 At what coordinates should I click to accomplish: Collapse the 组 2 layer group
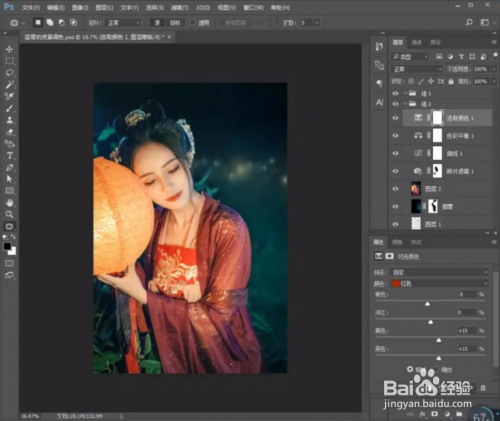tap(405, 104)
